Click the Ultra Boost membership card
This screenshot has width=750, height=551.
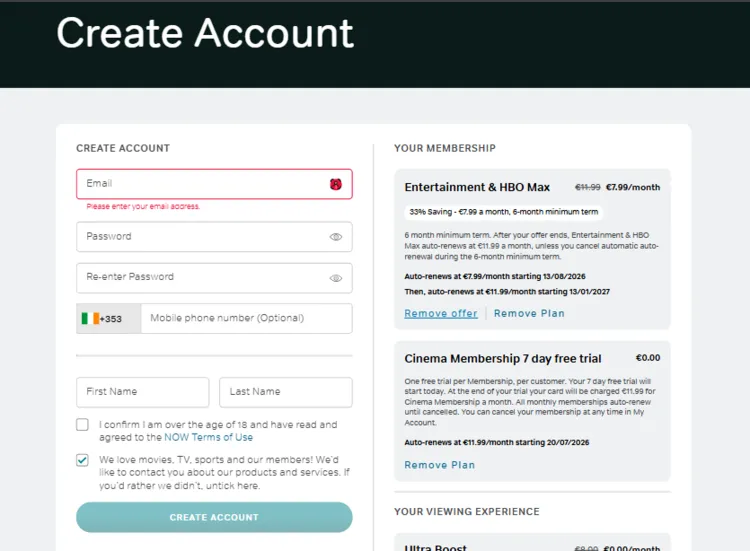532,542
